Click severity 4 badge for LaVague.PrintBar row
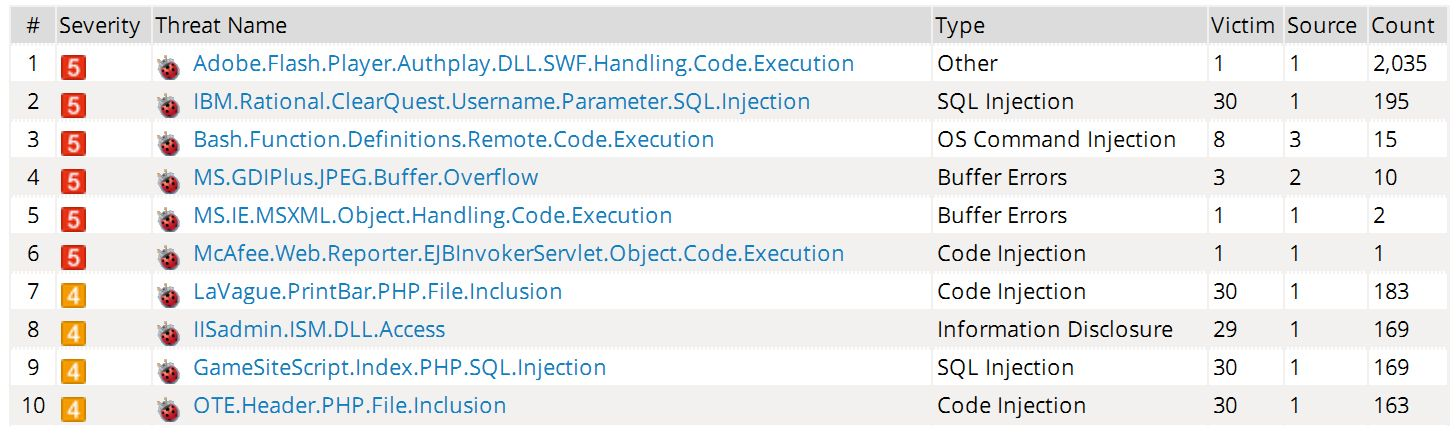 coord(72,295)
